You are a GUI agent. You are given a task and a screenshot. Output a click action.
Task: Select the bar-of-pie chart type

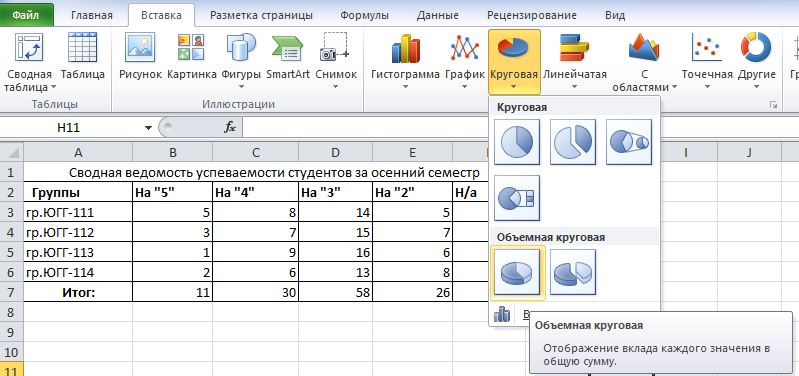[517, 198]
